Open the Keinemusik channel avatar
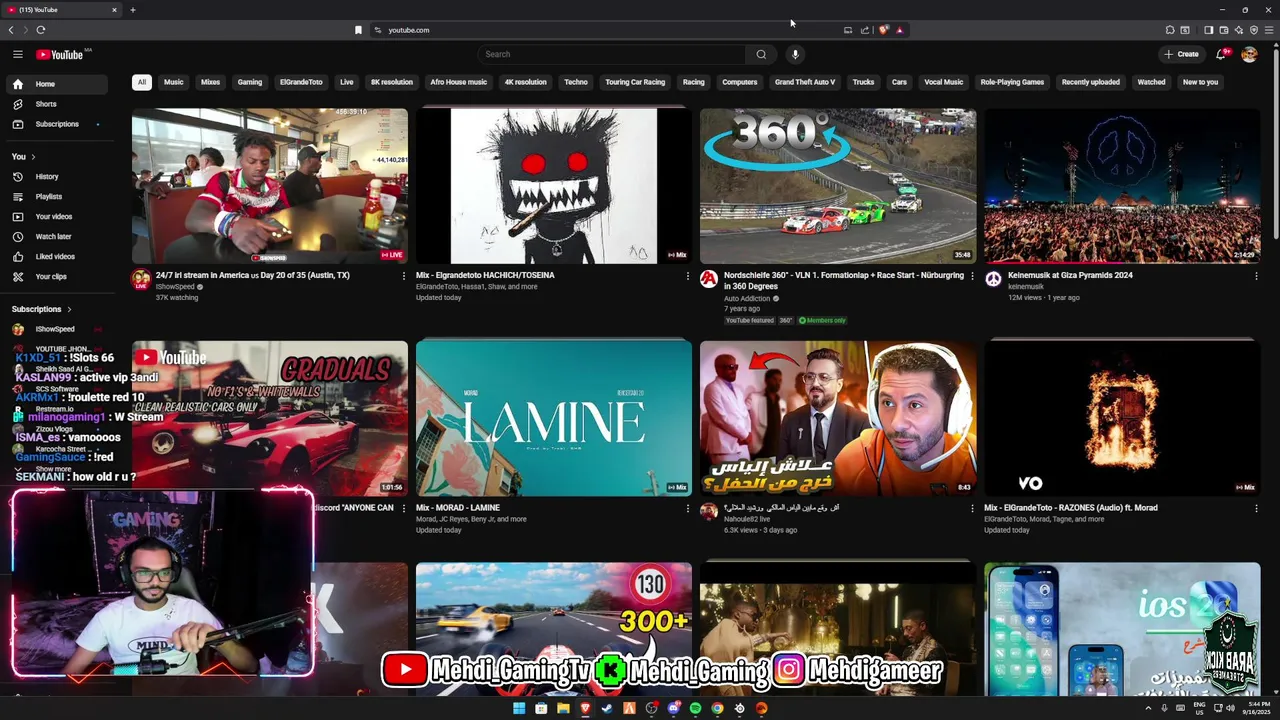 (x=993, y=279)
